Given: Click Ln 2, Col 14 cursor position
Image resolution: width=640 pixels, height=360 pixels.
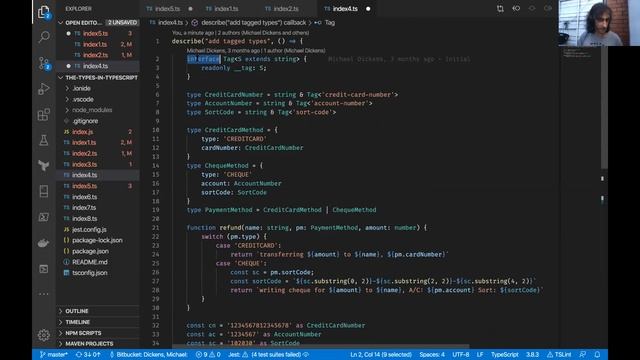Looking at the screenshot, I should 381,354.
